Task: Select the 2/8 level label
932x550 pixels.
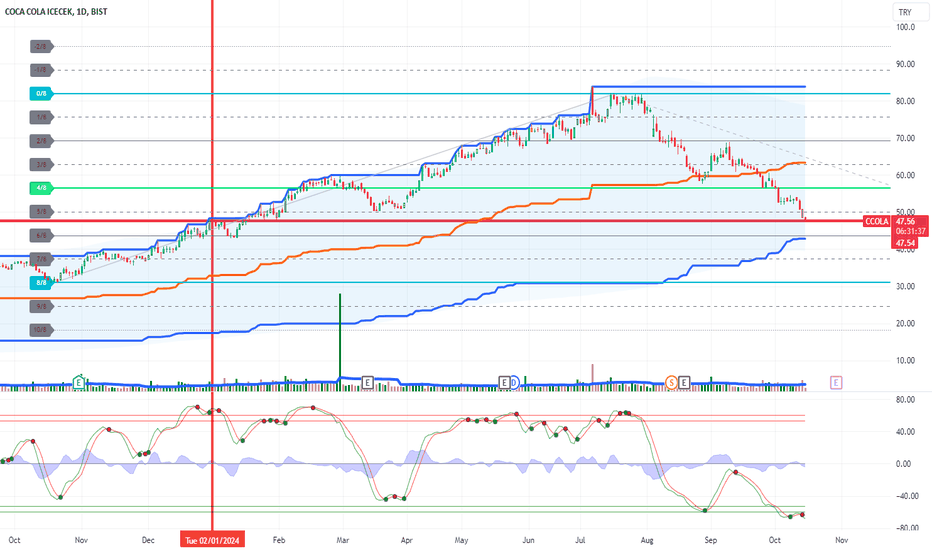Action: (x=41, y=141)
